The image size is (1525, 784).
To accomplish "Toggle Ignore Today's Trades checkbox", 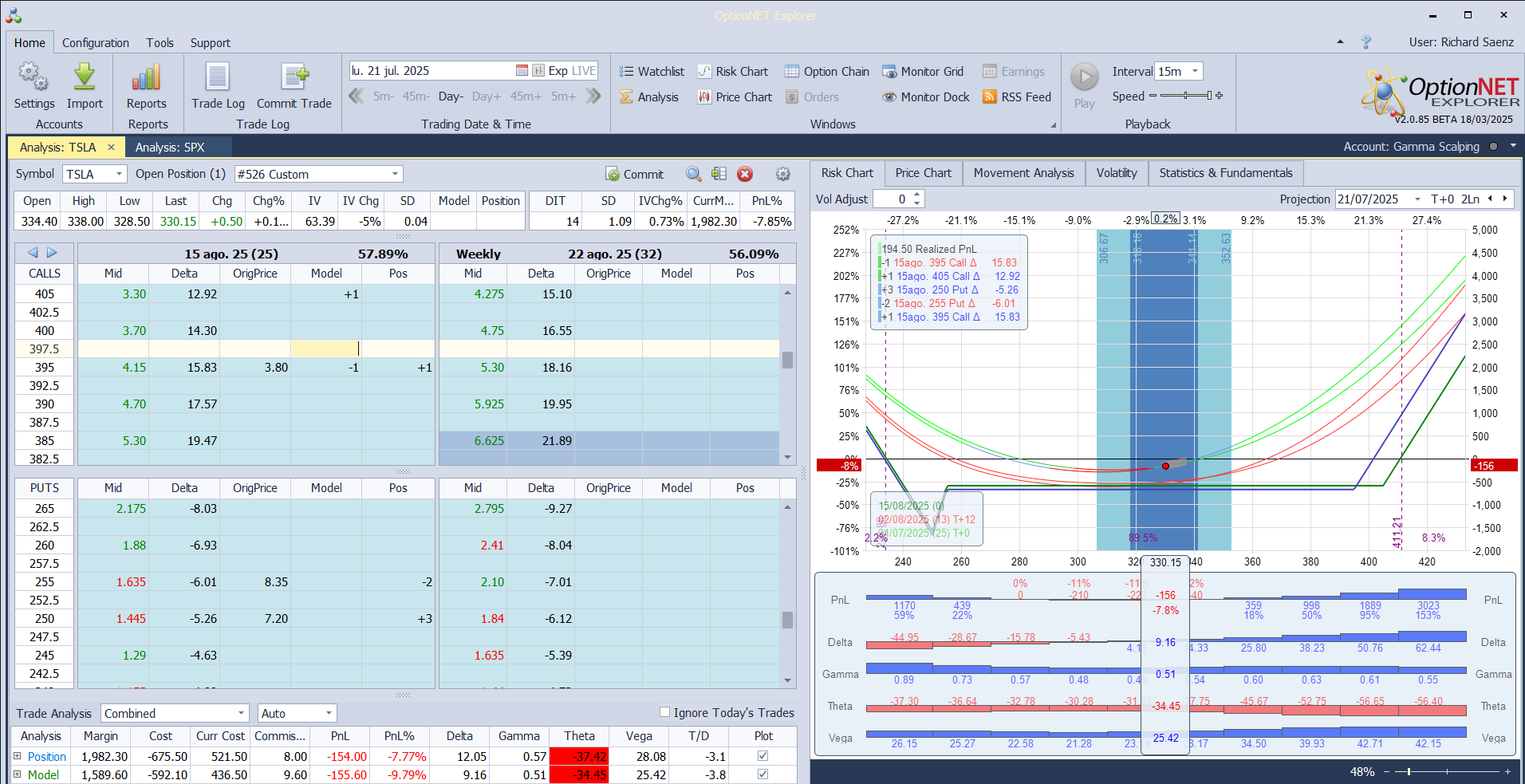I will [664, 712].
